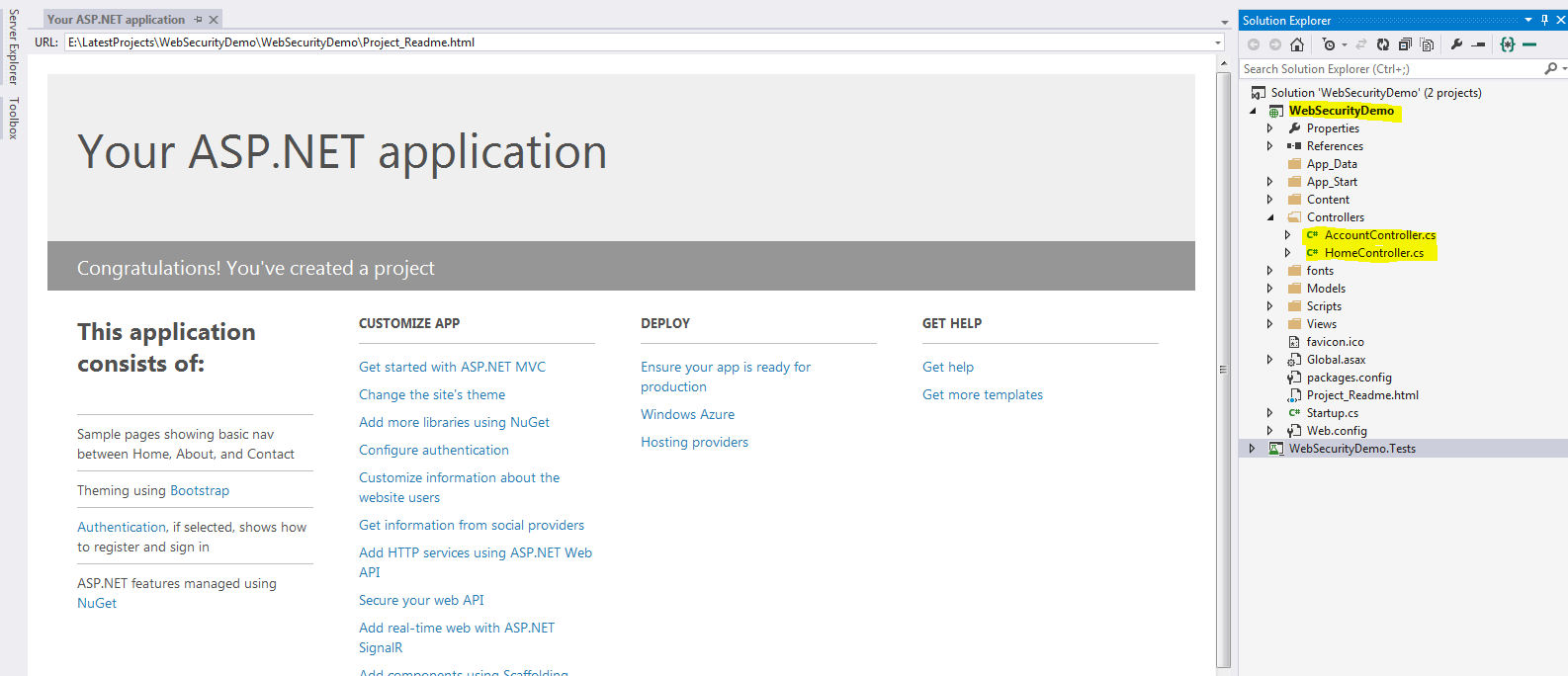Click the solution icon beside Solution 'WebSecurityDemo'
The image size is (1568, 676).
coord(1259,93)
